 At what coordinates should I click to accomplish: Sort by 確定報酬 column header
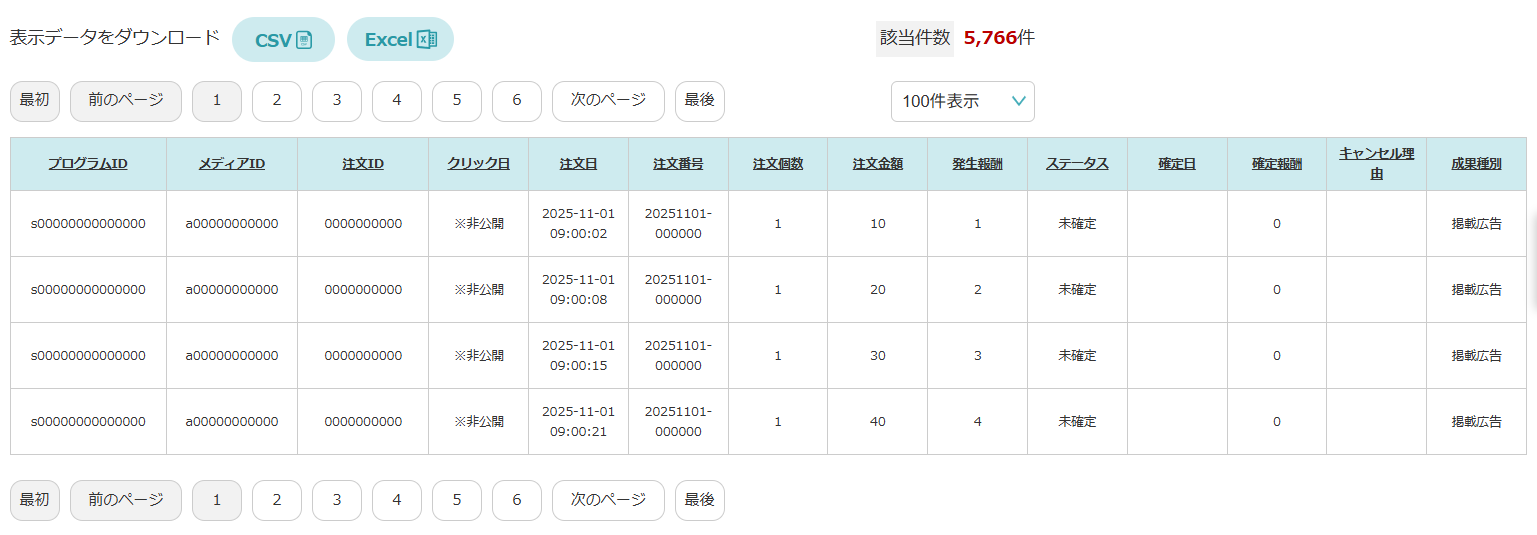click(1276, 164)
